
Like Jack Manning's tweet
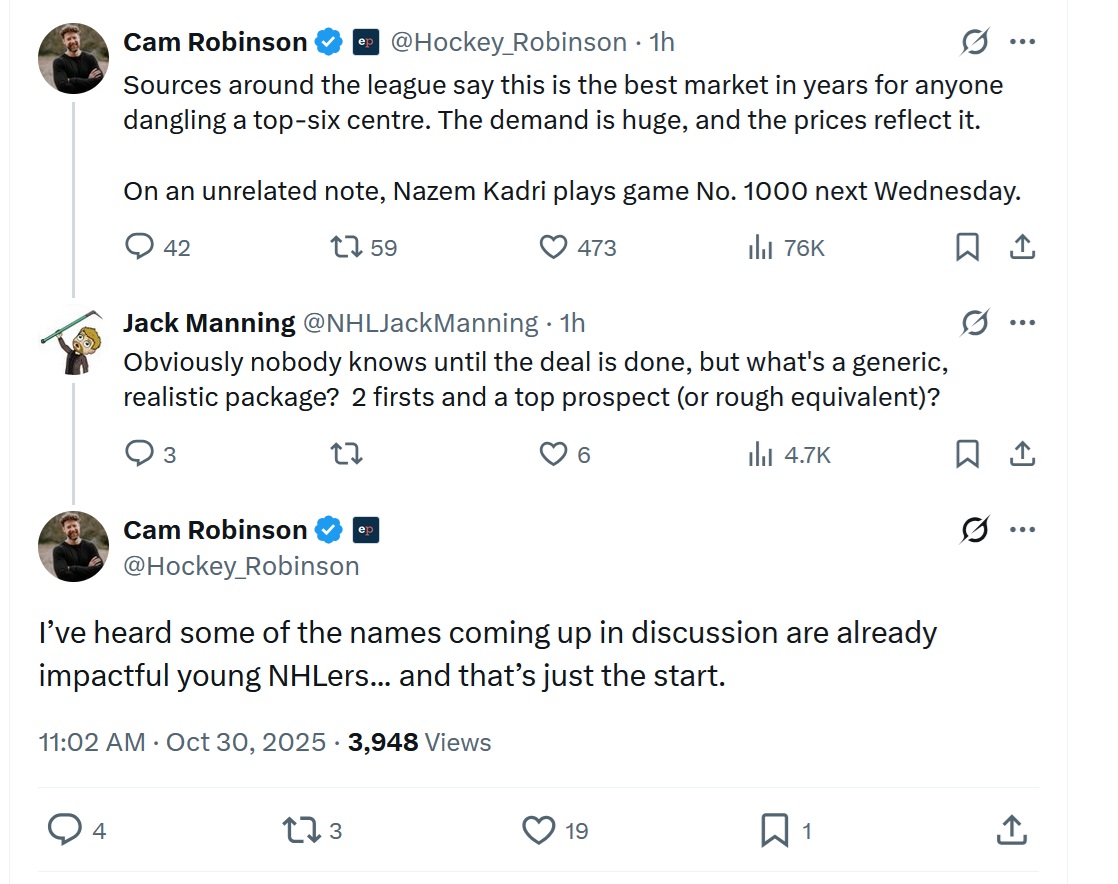point(553,455)
